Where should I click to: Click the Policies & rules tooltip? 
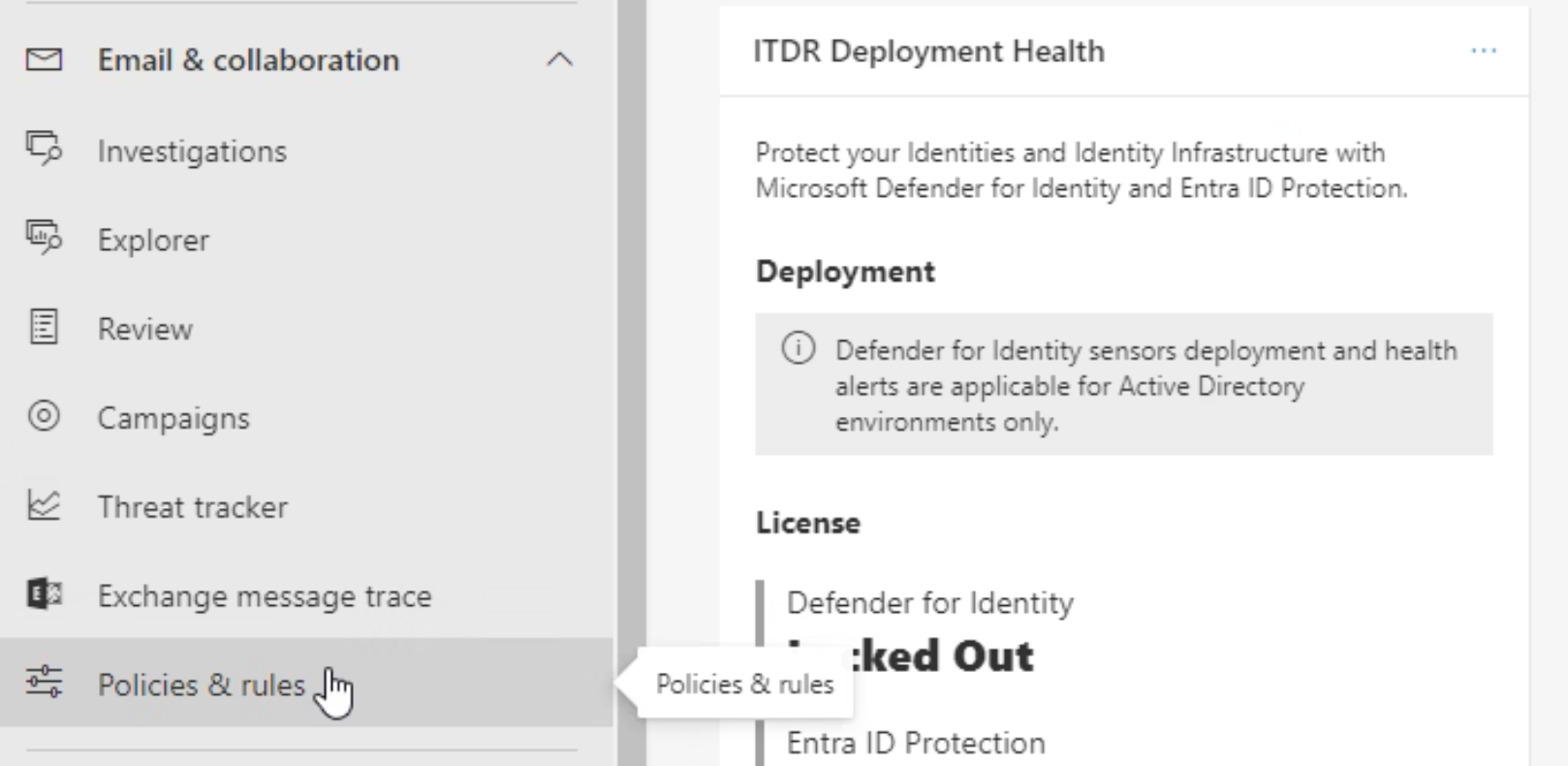744,684
